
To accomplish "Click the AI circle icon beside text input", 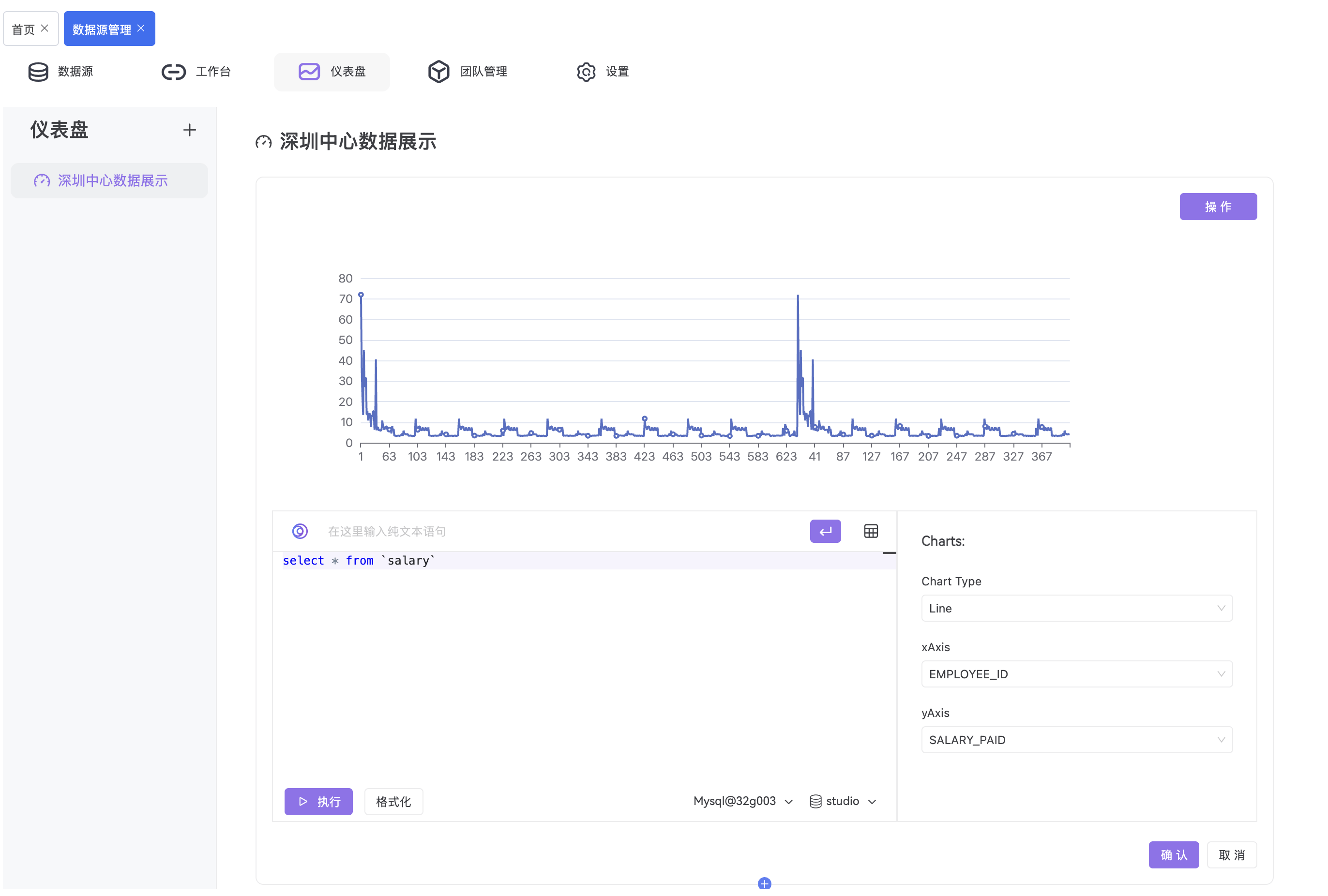I will 300,531.
